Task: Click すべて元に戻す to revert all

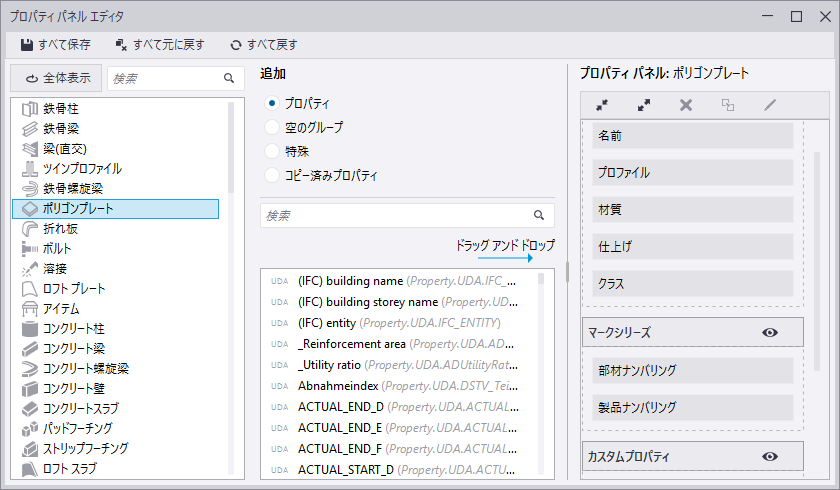Action: click(x=160, y=45)
